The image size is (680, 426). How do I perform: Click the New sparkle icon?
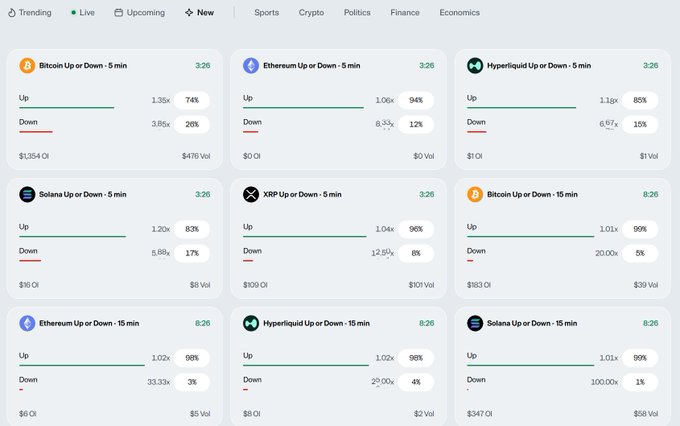pos(189,13)
